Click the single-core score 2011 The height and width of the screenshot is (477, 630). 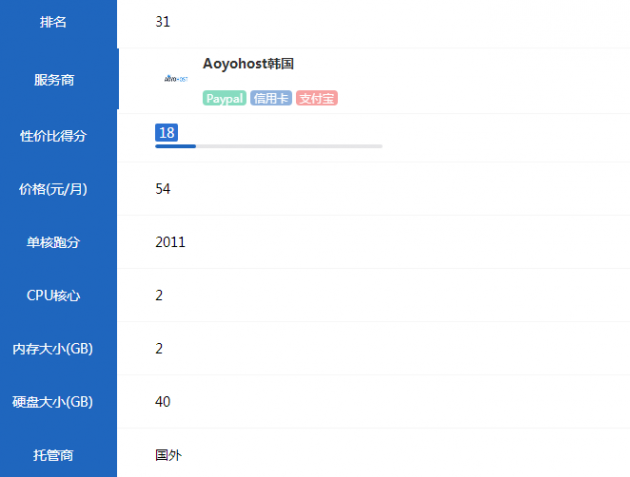170,242
